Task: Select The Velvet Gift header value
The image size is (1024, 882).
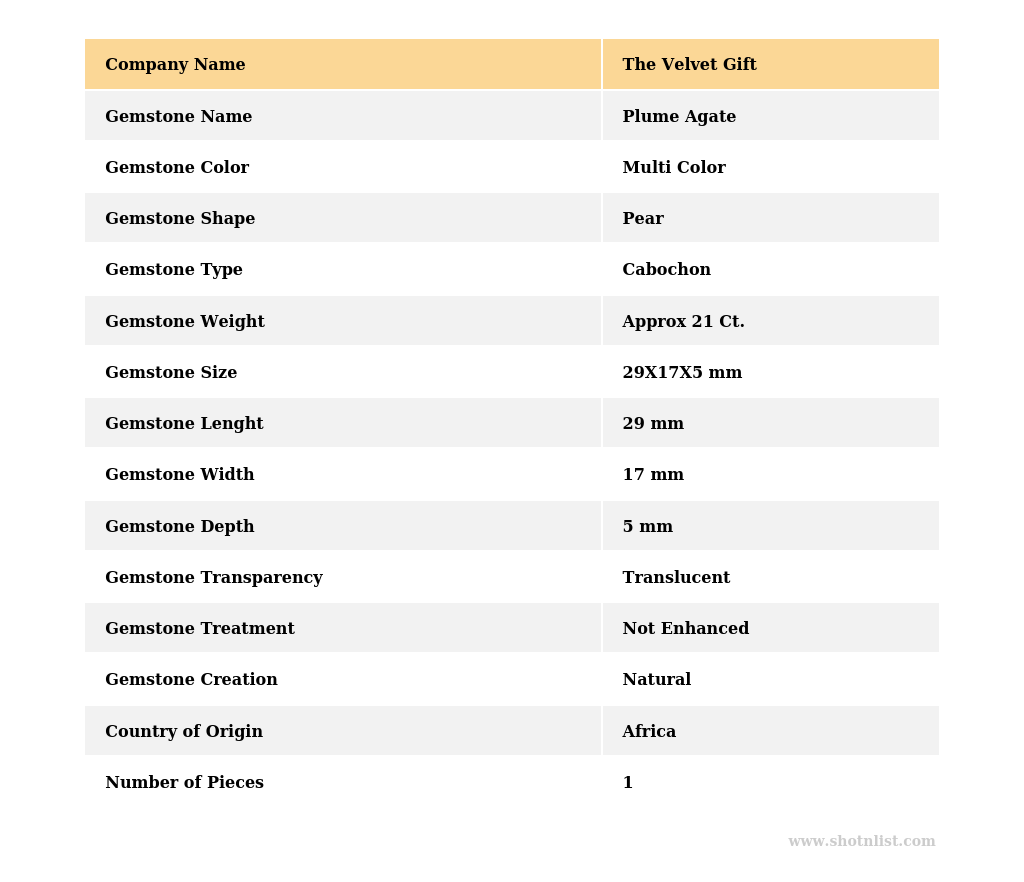Action: [x=689, y=65]
